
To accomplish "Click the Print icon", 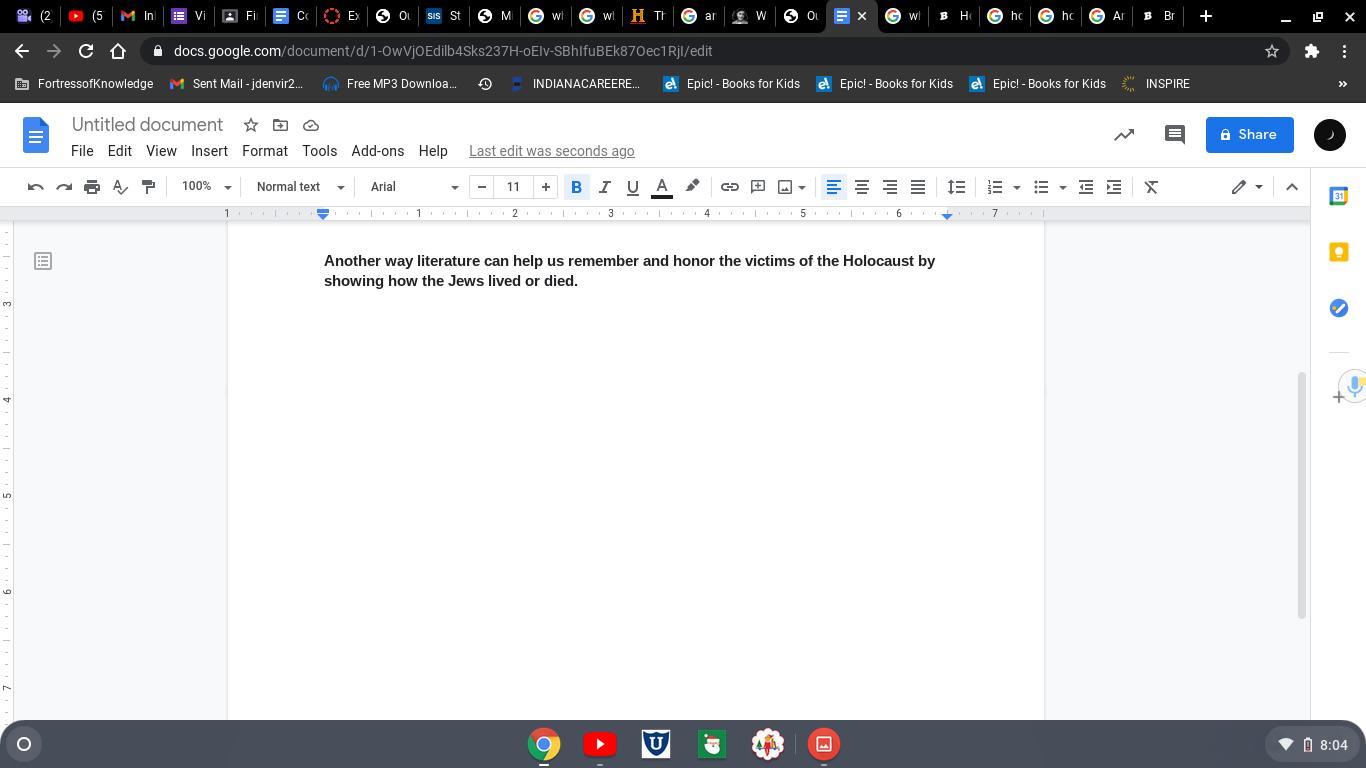I will point(92,187).
